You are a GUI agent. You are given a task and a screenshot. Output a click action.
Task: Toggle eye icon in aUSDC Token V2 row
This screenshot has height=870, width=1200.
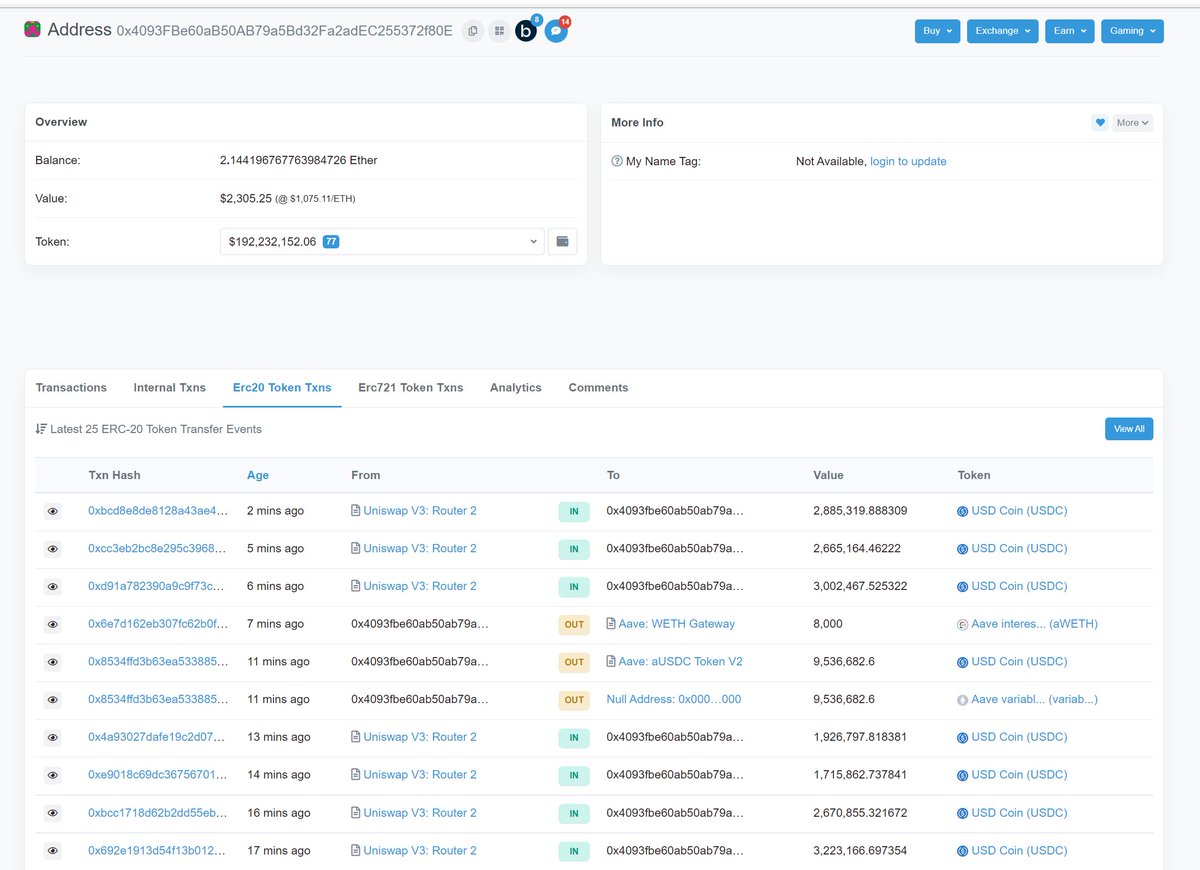pyautogui.click(x=53, y=662)
